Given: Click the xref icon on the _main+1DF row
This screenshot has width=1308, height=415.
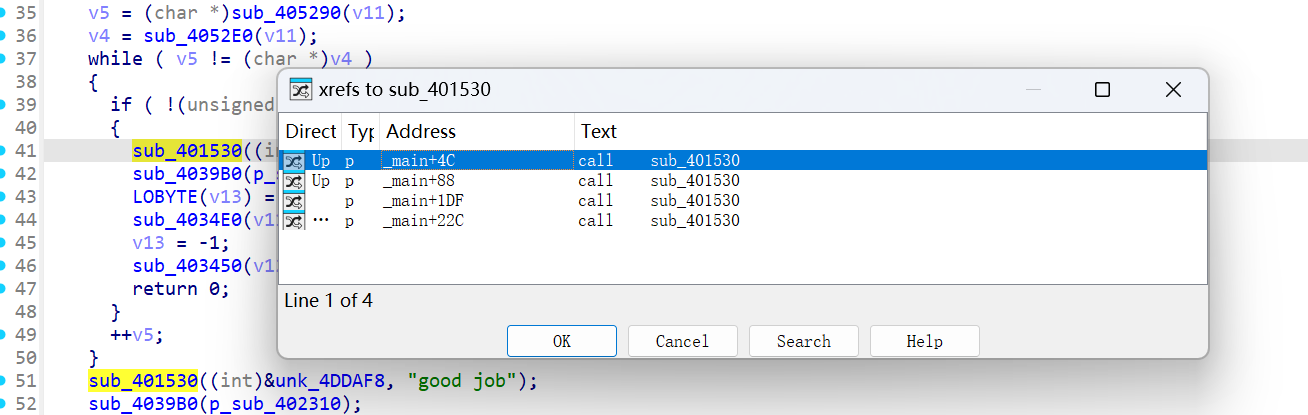Looking at the screenshot, I should click(293, 201).
